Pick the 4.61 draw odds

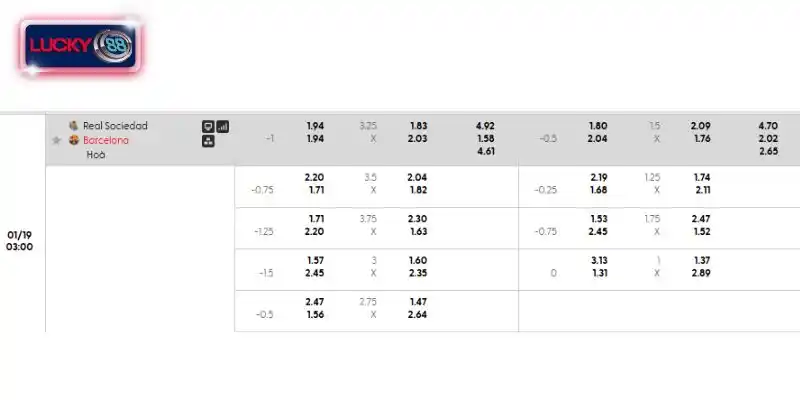tap(486, 152)
